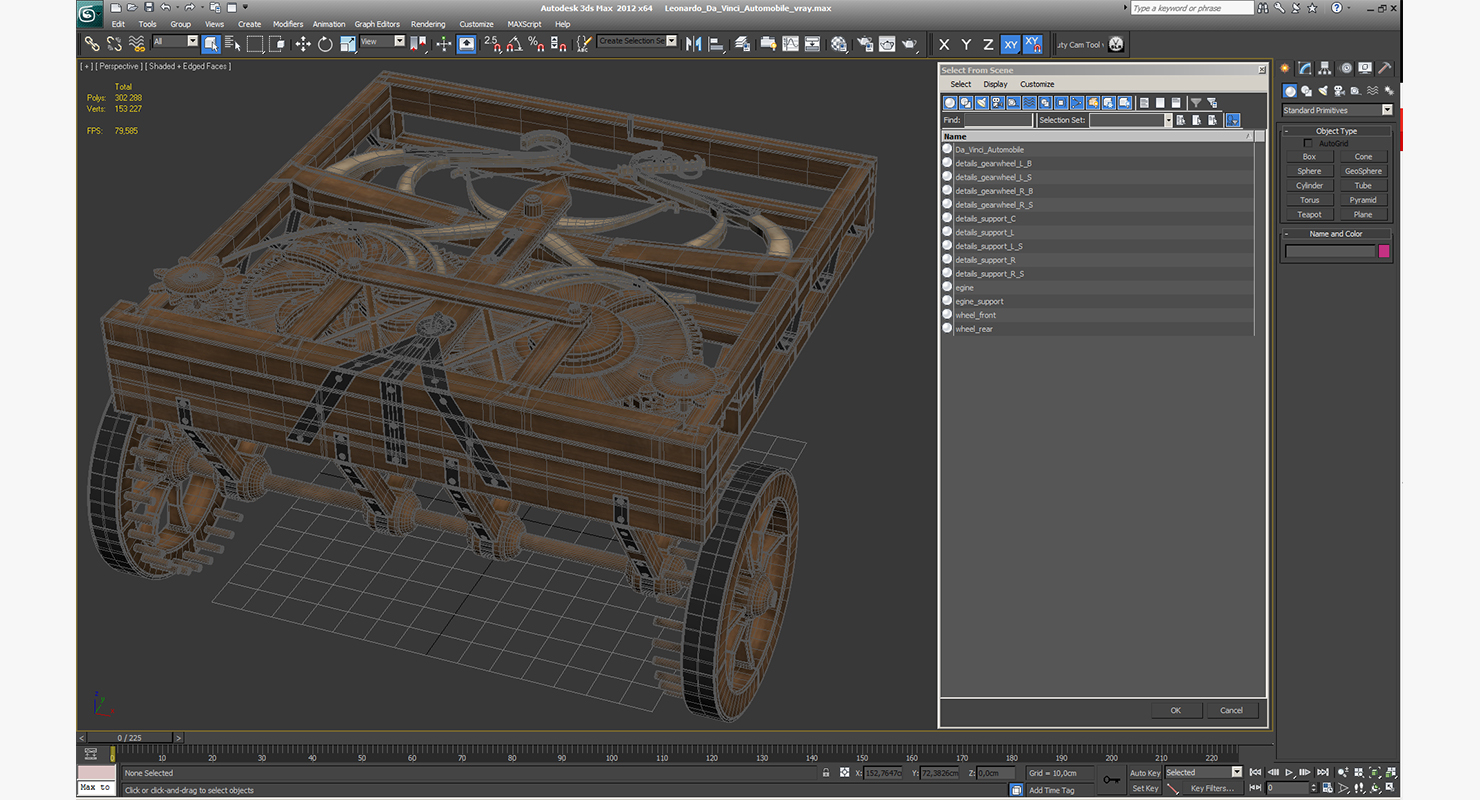Click the GeoSphere primitive button
This screenshot has height=800, width=1480.
pyautogui.click(x=1363, y=171)
